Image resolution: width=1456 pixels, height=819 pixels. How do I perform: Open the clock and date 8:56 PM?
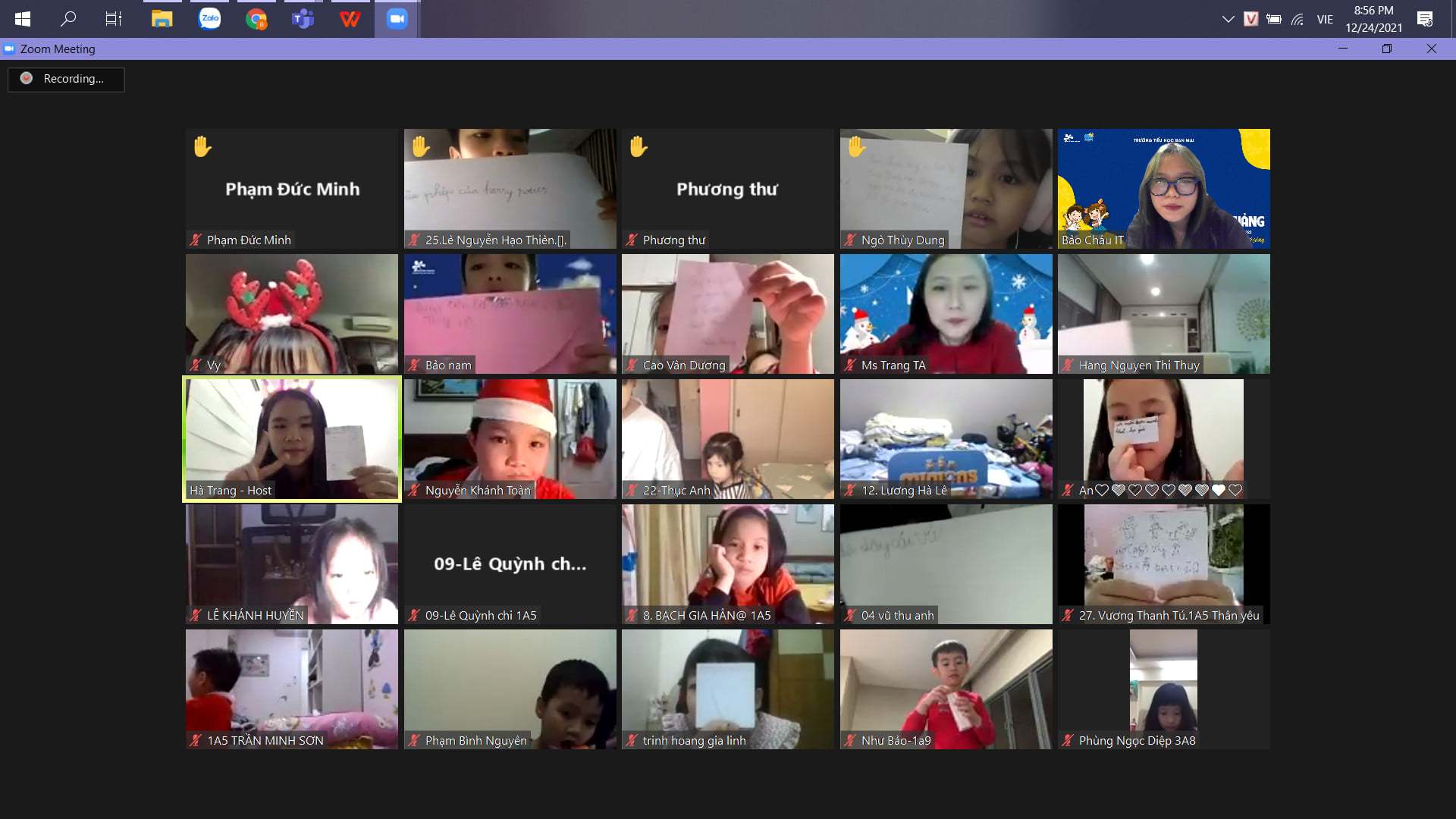click(1373, 19)
